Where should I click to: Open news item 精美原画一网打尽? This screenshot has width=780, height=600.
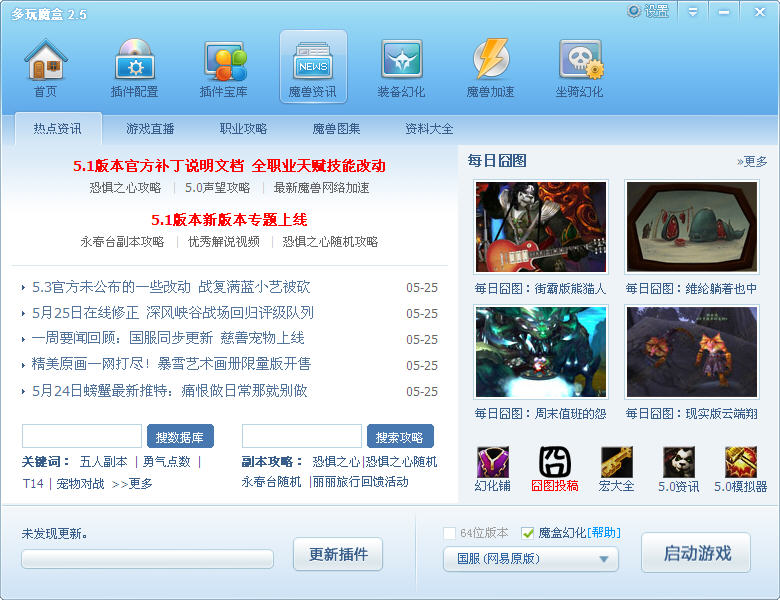click(171, 364)
